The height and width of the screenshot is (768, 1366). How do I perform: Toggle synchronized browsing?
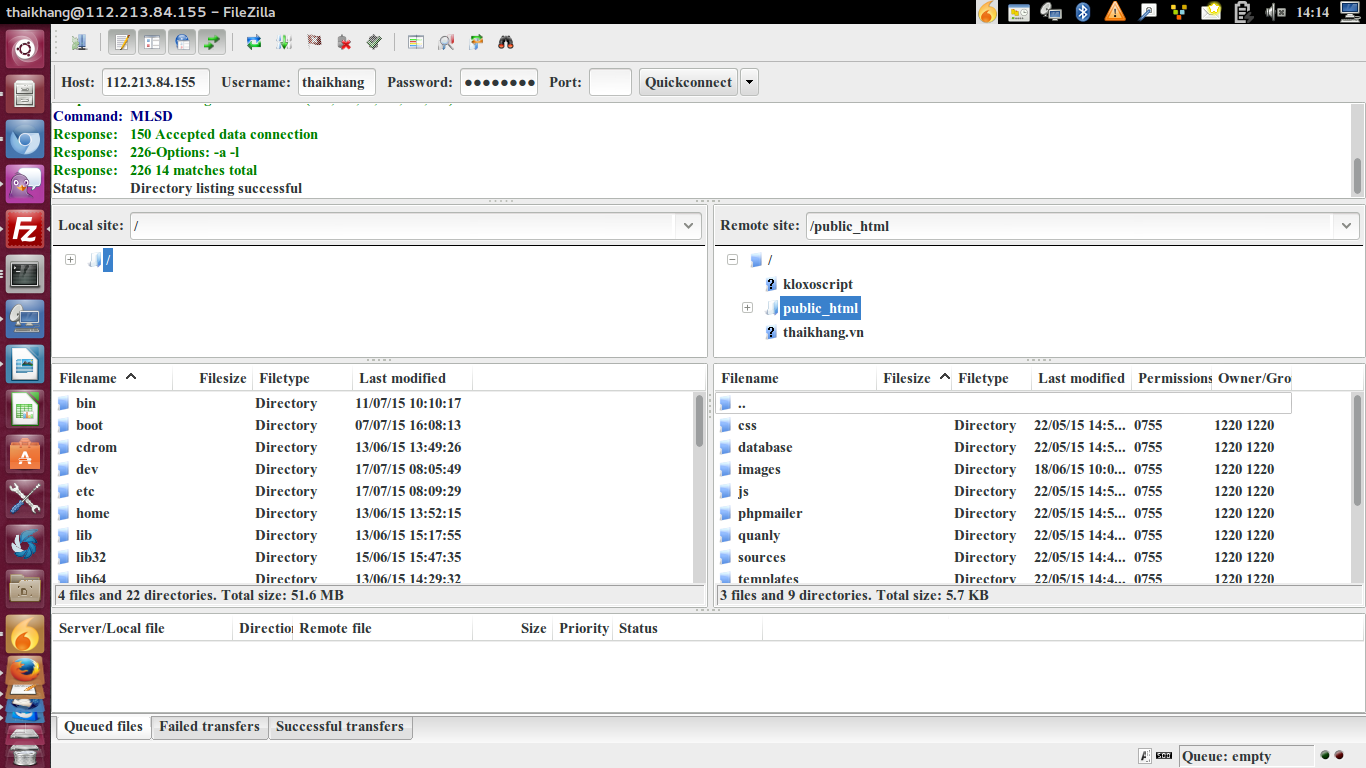point(476,42)
